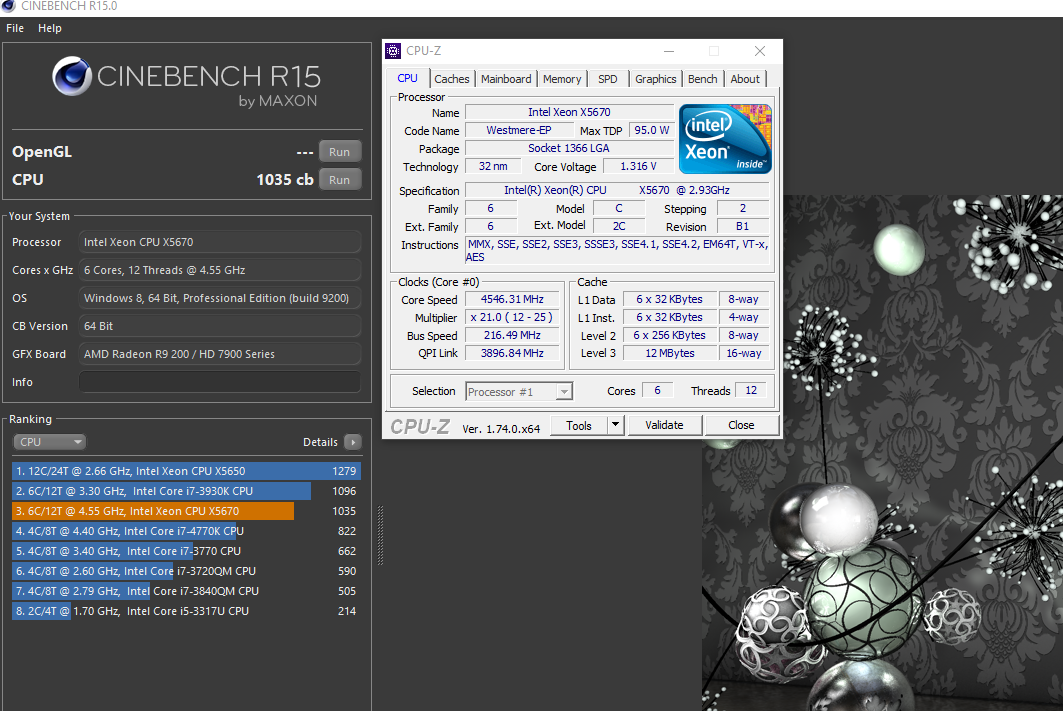Click the Cores x GHz field

[x=220, y=270]
